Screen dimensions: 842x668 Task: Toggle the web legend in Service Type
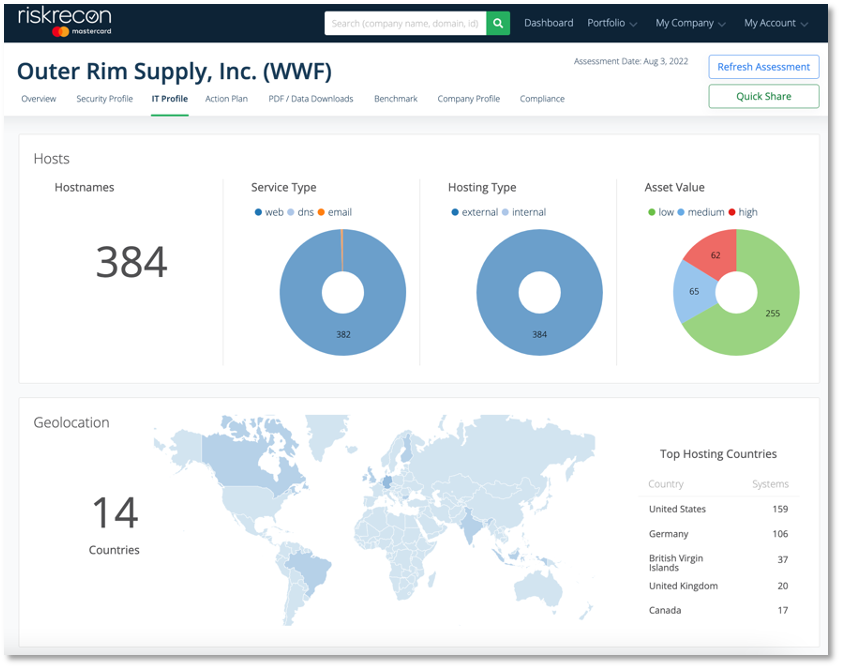pyautogui.click(x=269, y=212)
